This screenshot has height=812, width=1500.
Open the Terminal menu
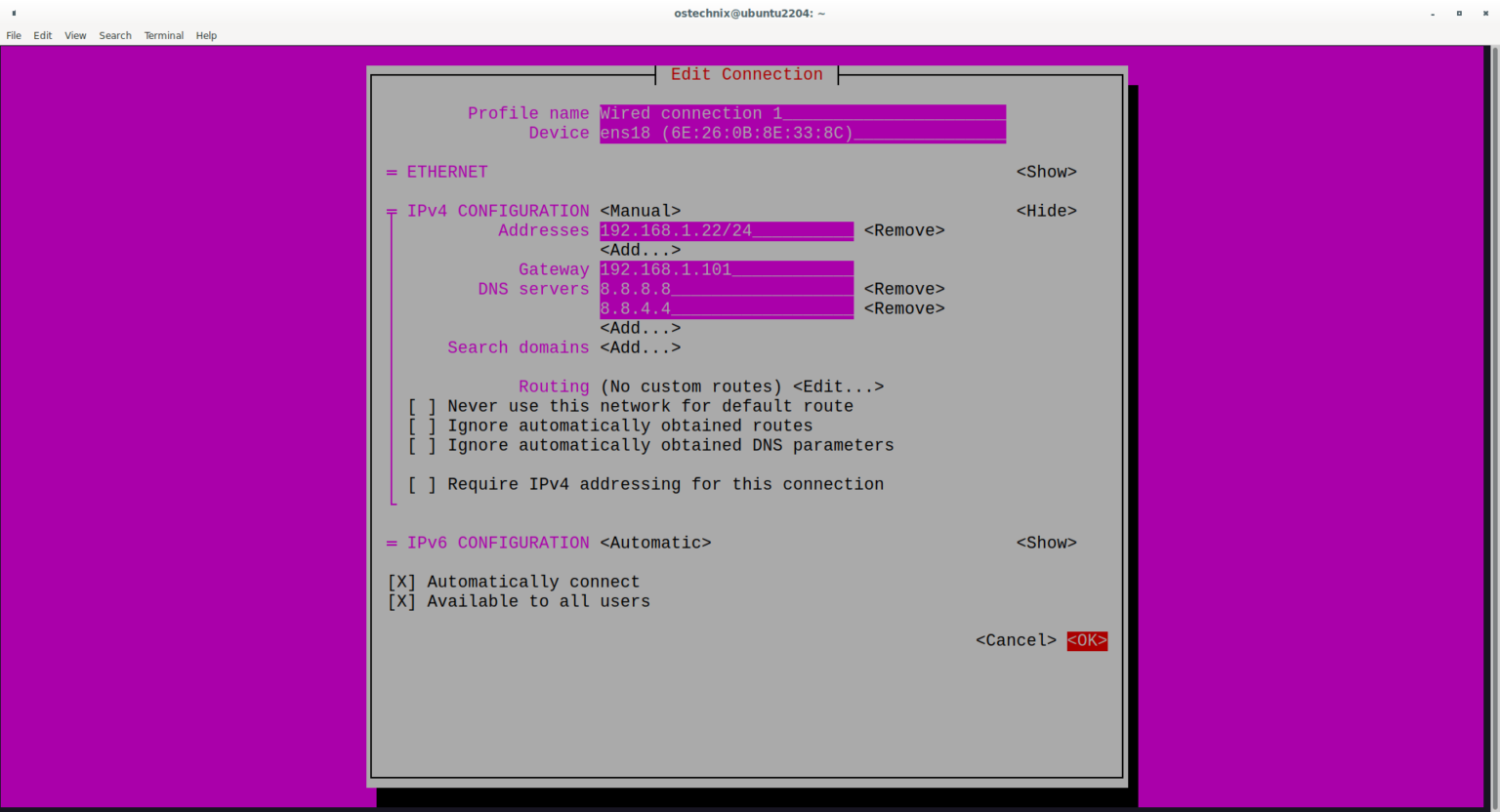click(163, 35)
